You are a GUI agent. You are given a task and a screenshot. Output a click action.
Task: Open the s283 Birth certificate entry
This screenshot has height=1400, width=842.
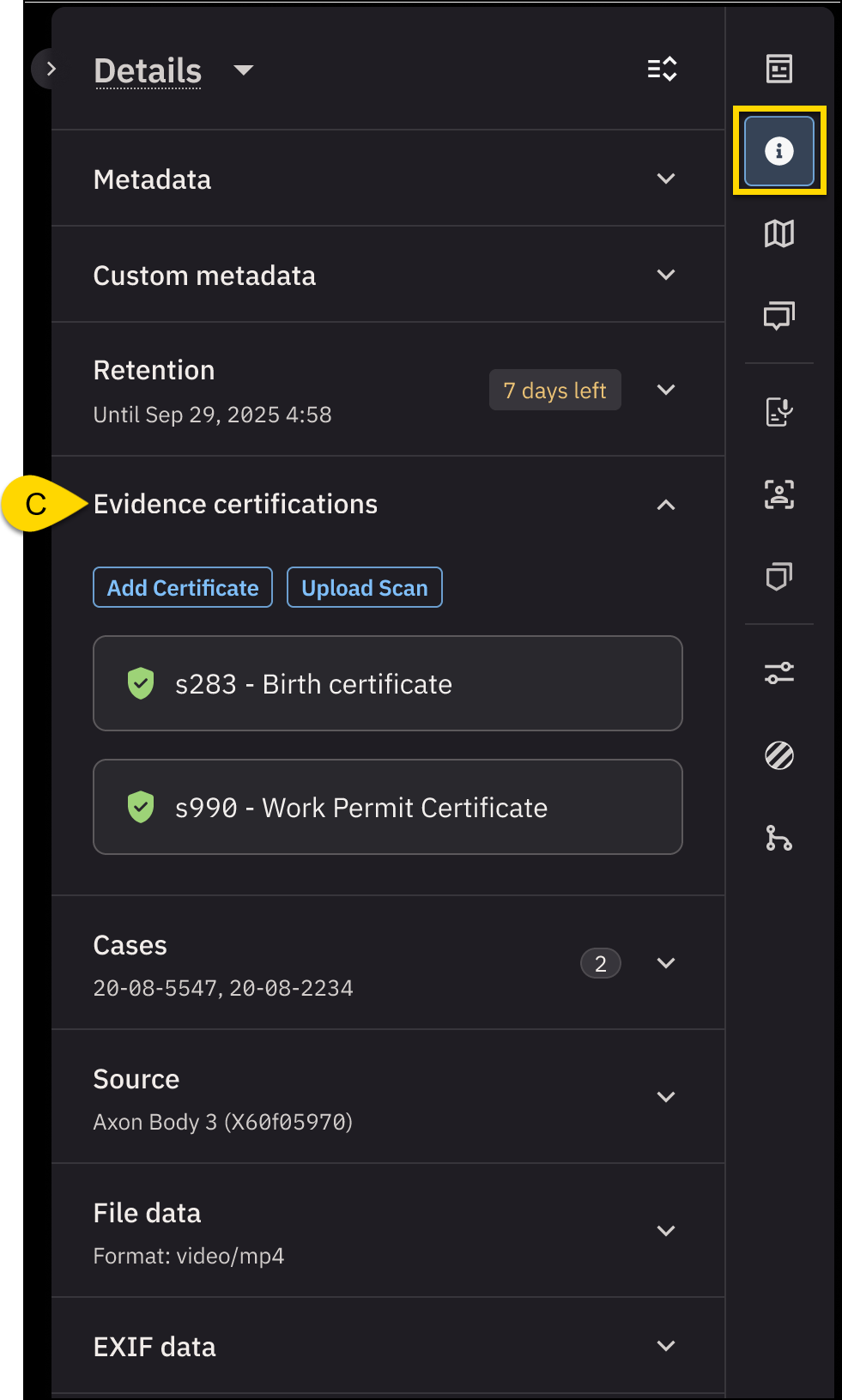tap(387, 684)
